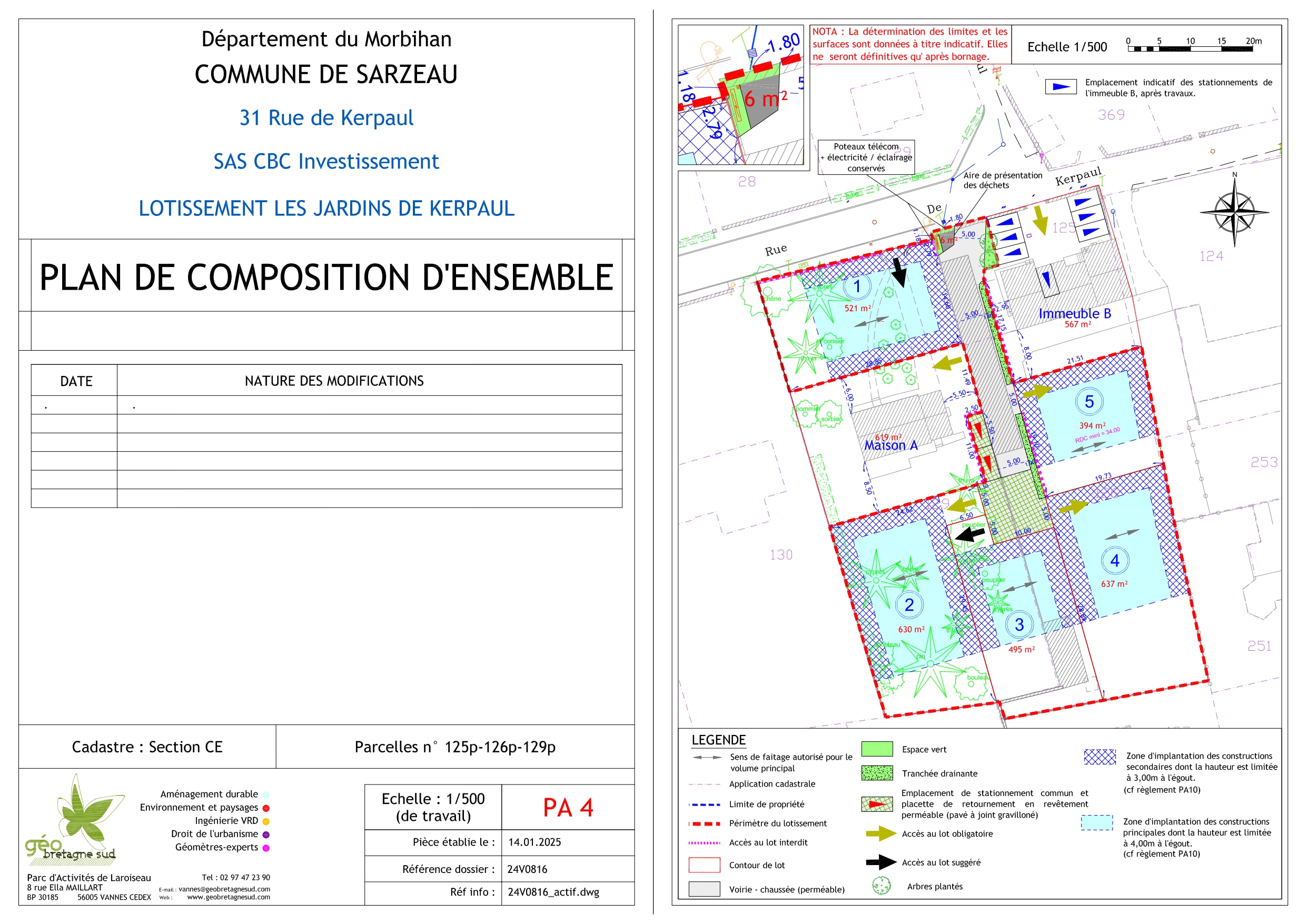Click the yellow 'Accès au lot obligatoire' legend arrow
Screen dimensions: 1307x924
point(881,833)
